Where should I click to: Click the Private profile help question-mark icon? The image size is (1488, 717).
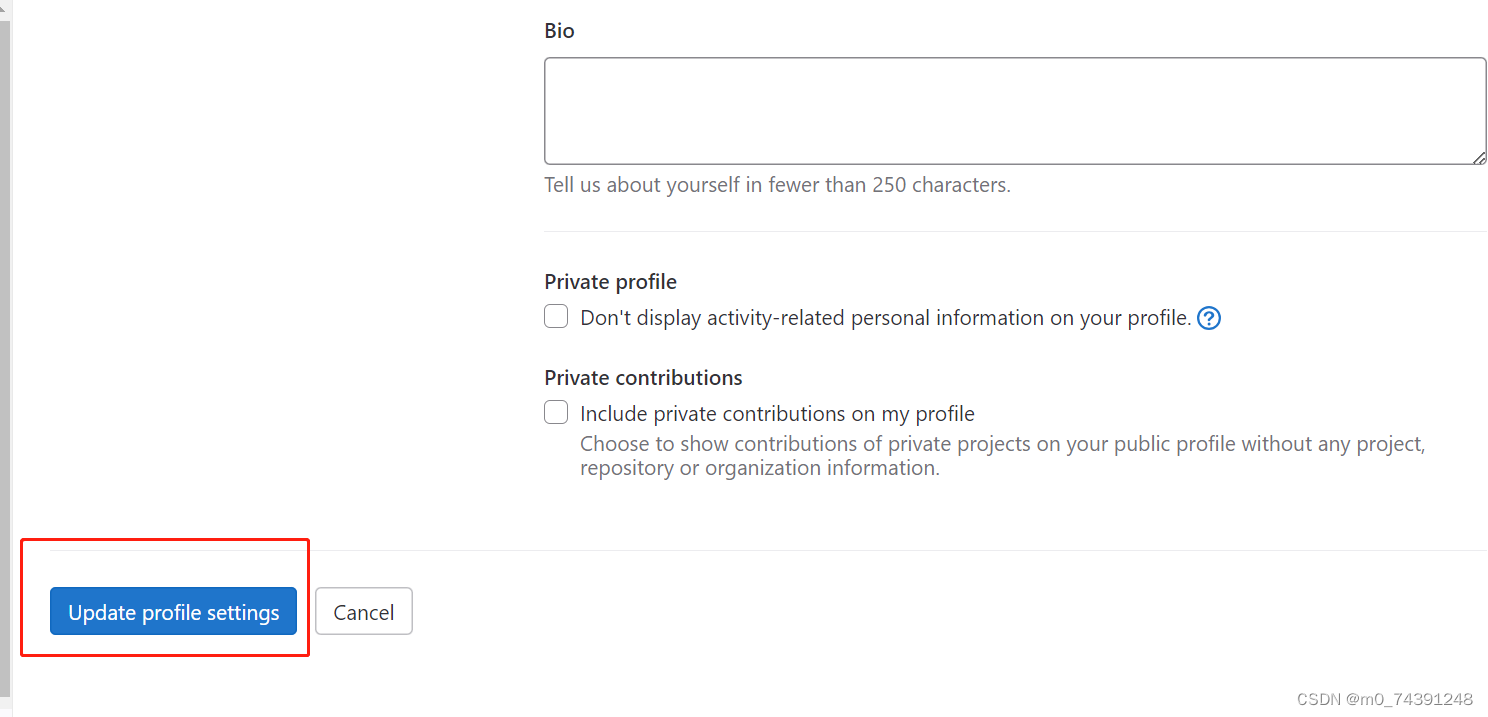click(x=1209, y=318)
